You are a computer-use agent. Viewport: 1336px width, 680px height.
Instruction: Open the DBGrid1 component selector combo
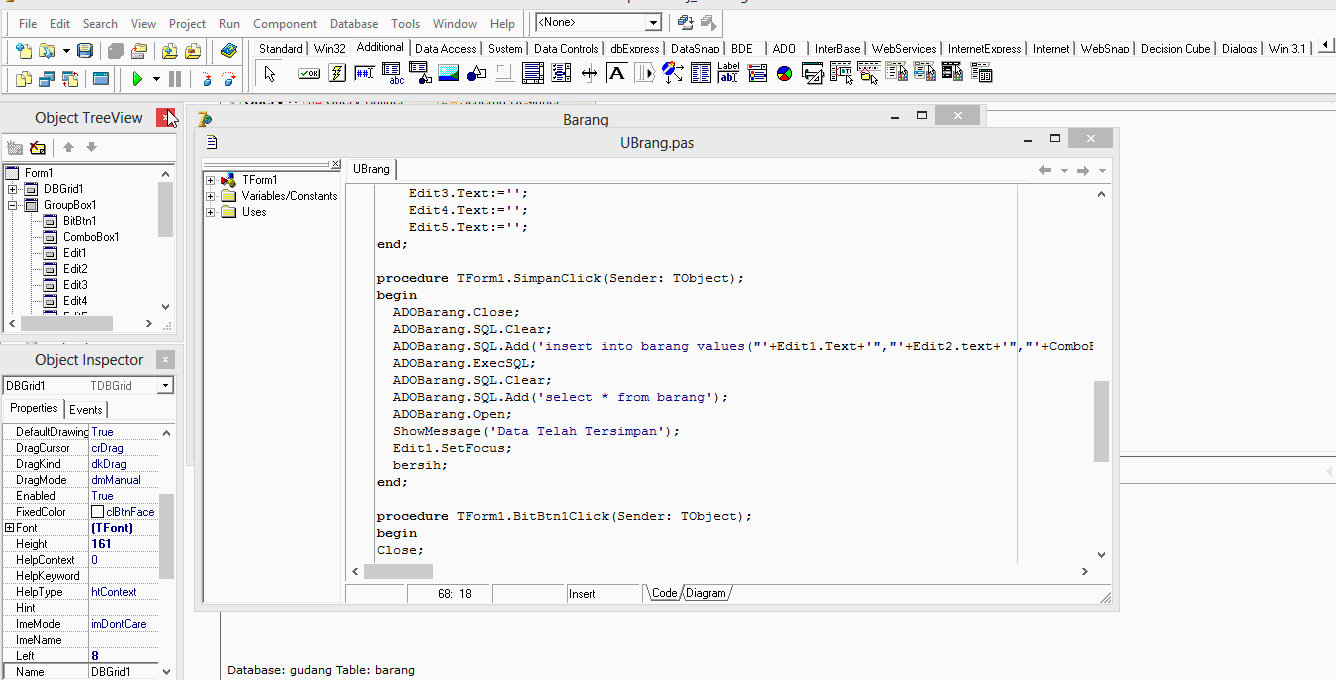165,385
